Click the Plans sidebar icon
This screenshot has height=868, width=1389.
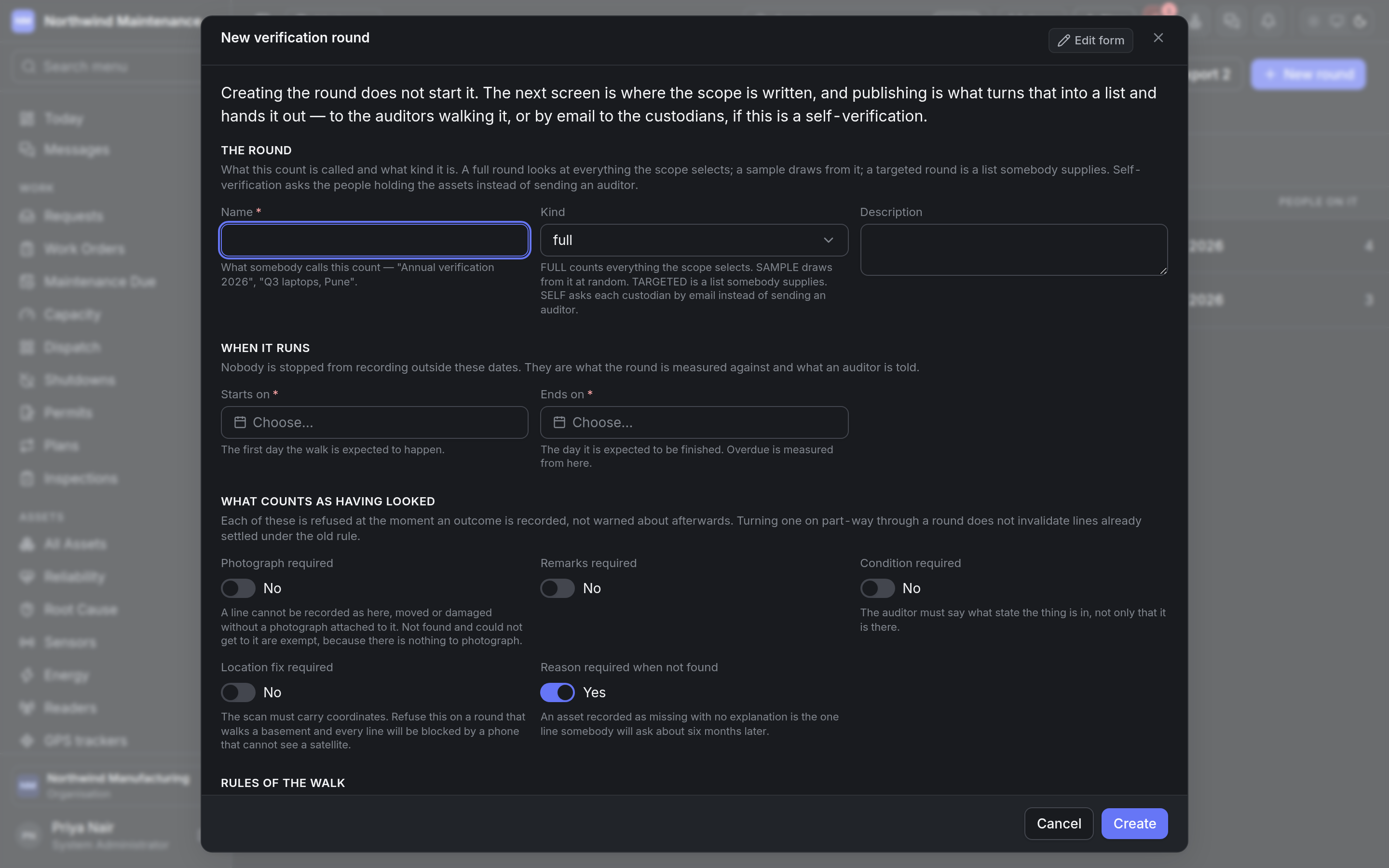[x=27, y=446]
